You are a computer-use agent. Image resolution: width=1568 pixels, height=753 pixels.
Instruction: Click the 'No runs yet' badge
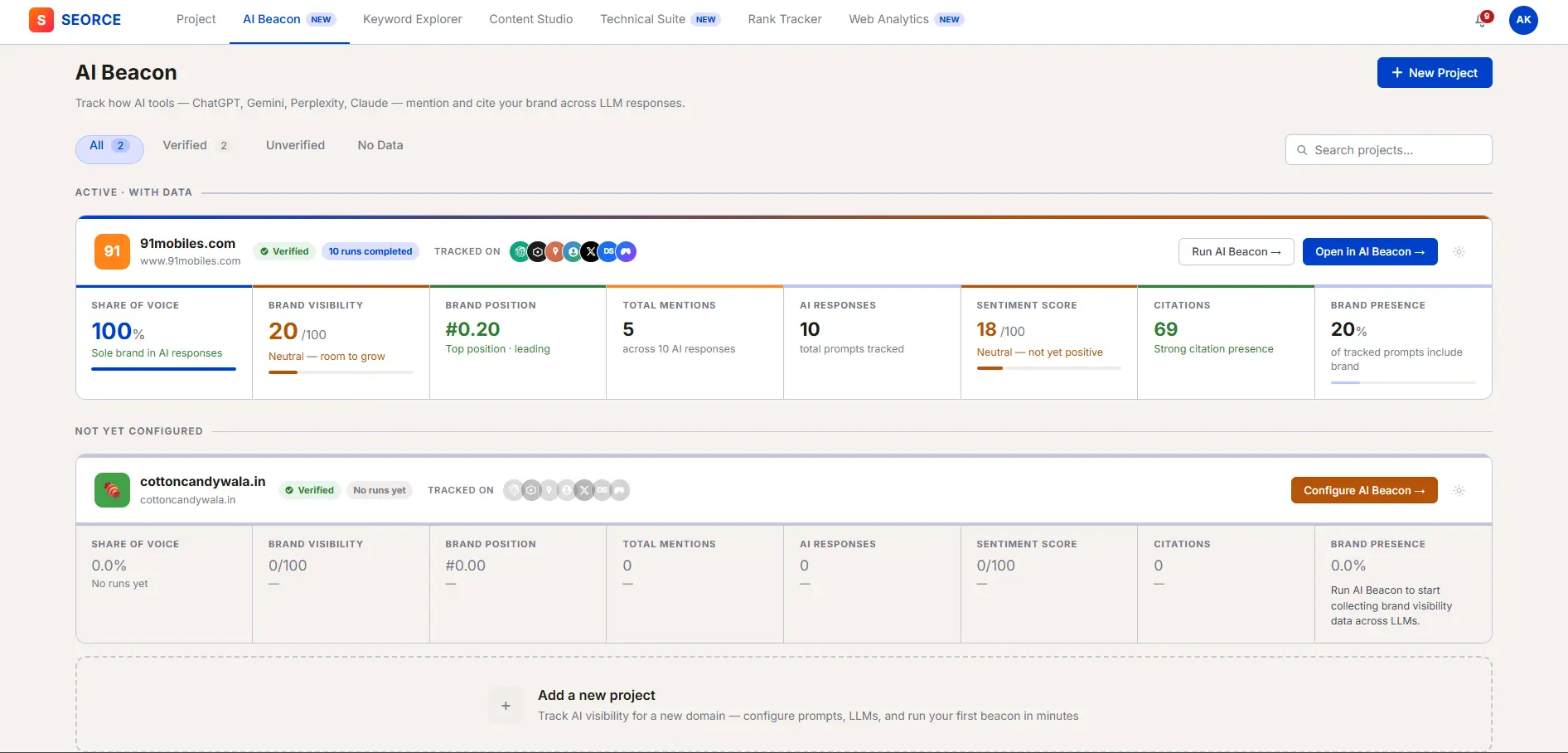[x=380, y=490]
